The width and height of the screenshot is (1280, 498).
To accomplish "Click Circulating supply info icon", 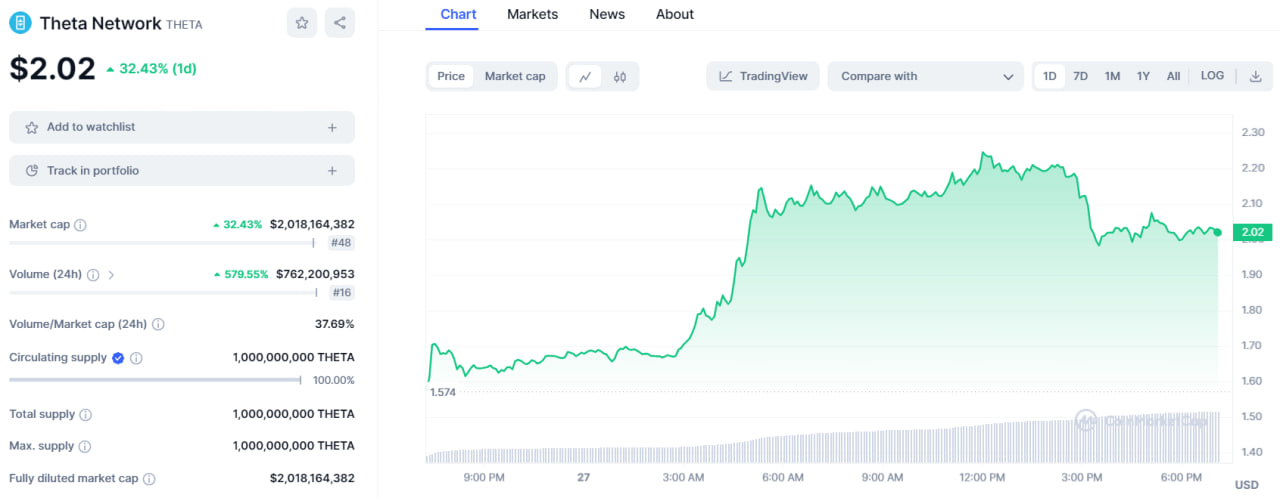I will click(x=136, y=358).
